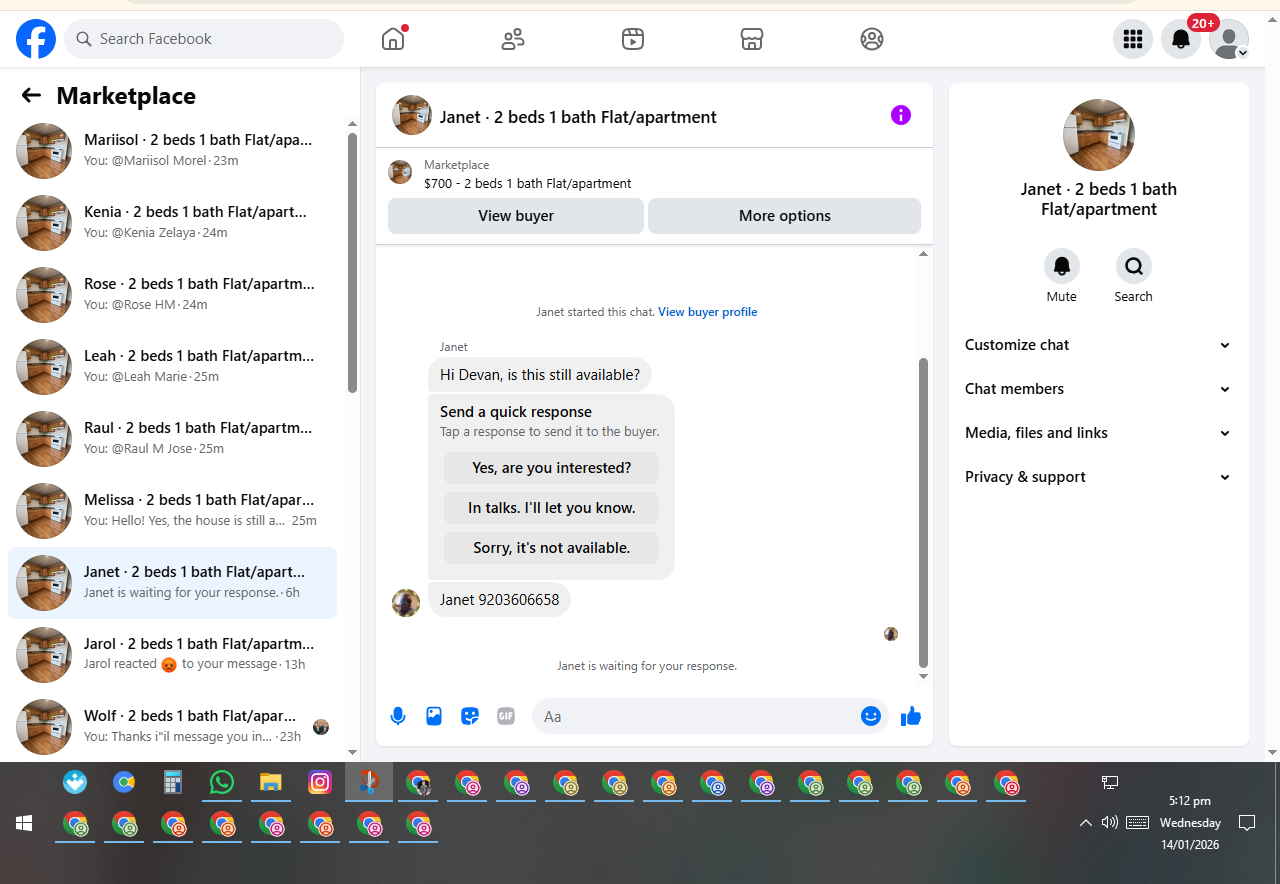
Task: Open the emoji picker smiley icon
Action: pos(871,716)
